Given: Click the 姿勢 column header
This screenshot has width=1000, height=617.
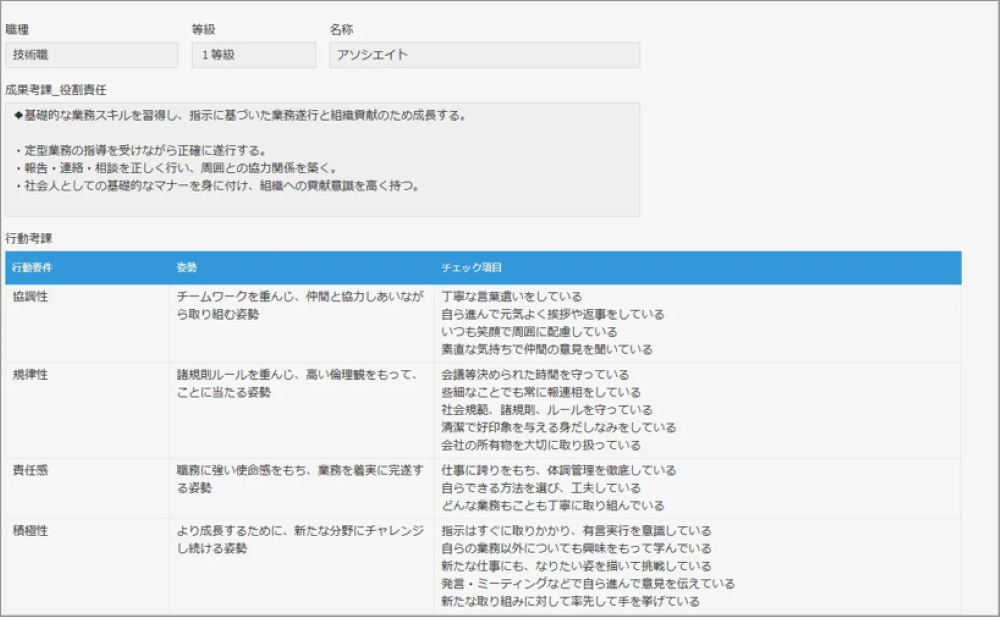Looking at the screenshot, I should [187, 268].
